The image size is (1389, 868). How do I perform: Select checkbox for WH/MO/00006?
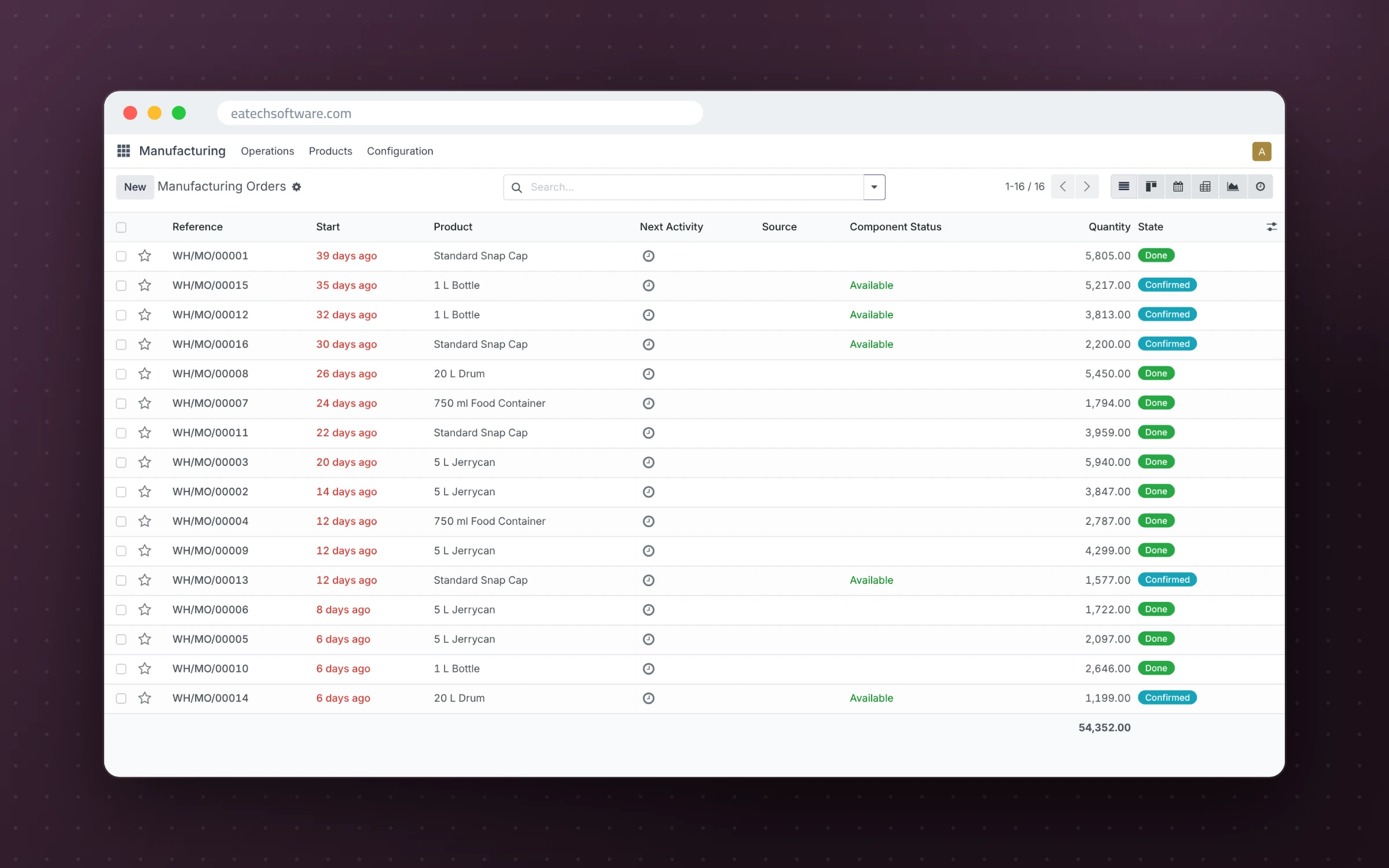coord(121,610)
